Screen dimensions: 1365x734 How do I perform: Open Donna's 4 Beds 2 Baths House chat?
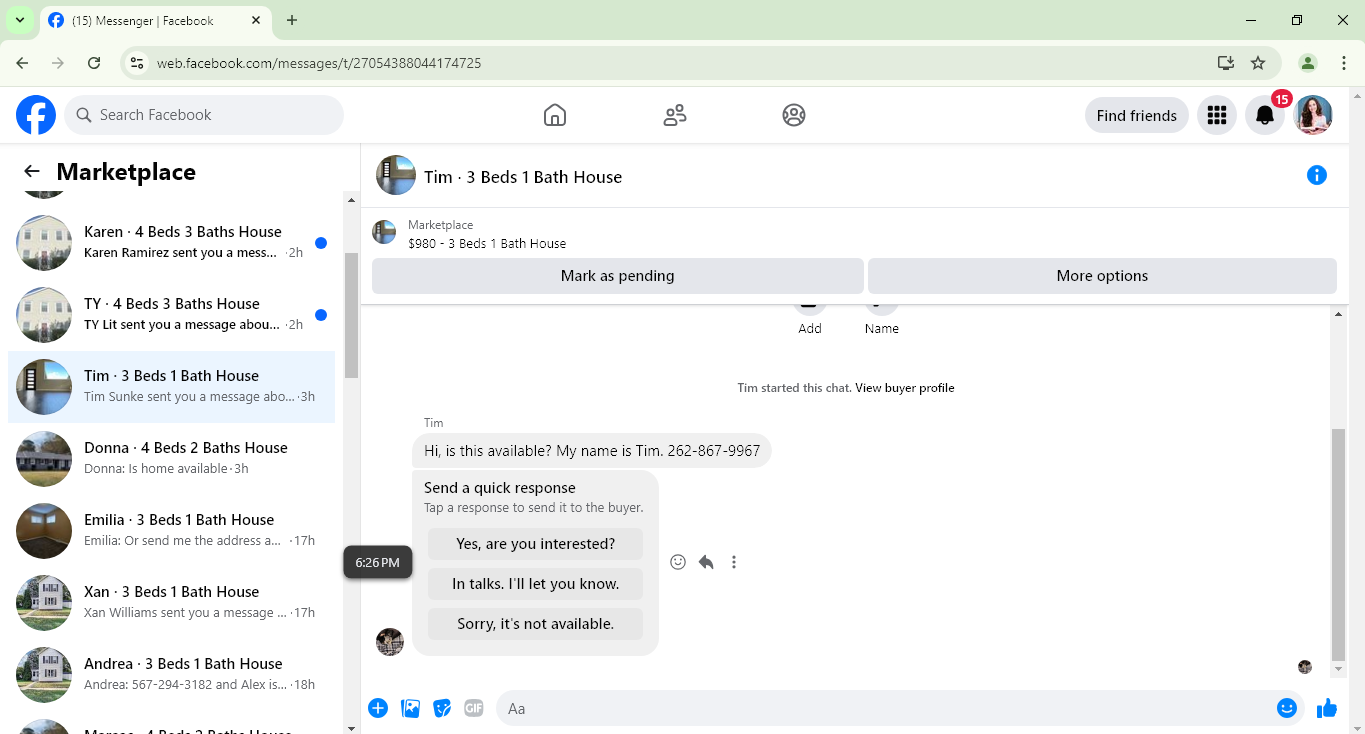tap(172, 459)
